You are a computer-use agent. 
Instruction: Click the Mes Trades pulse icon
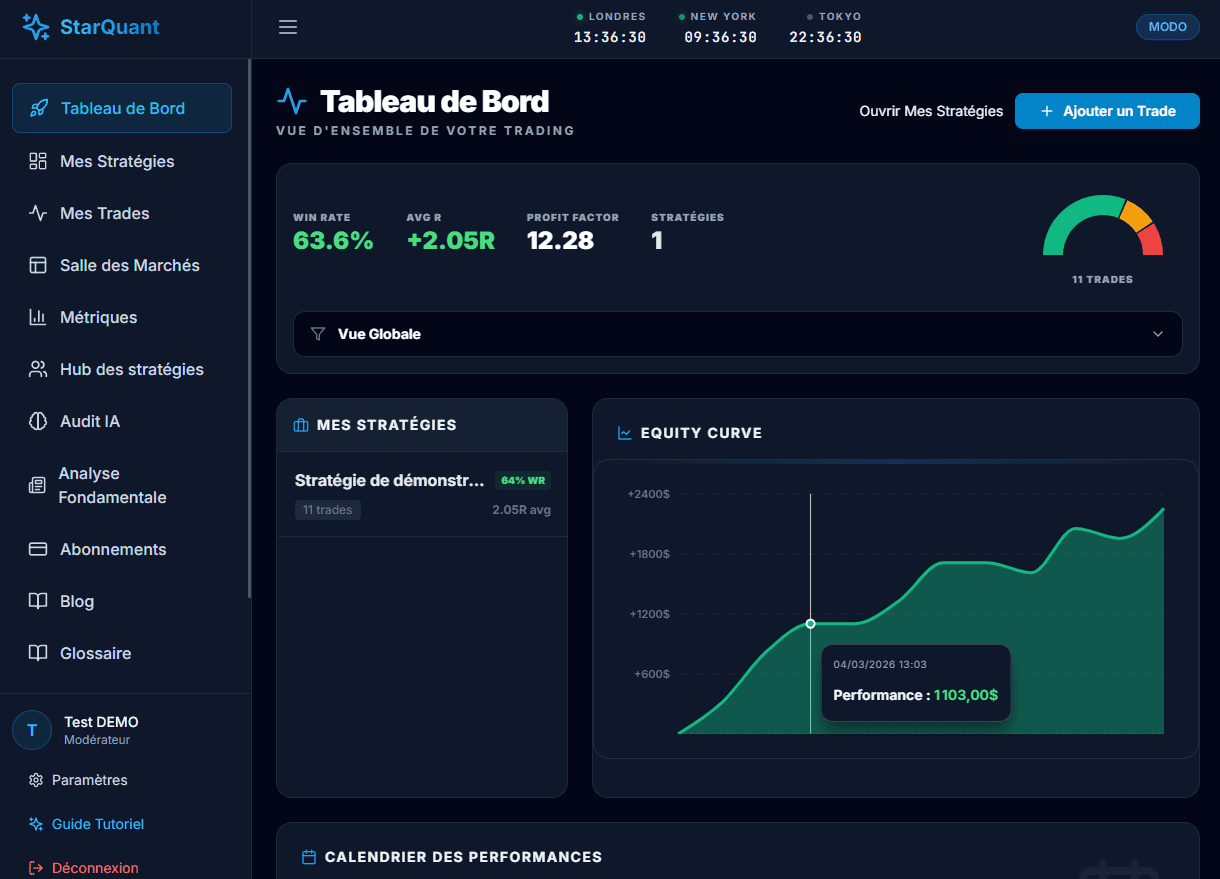(x=38, y=213)
